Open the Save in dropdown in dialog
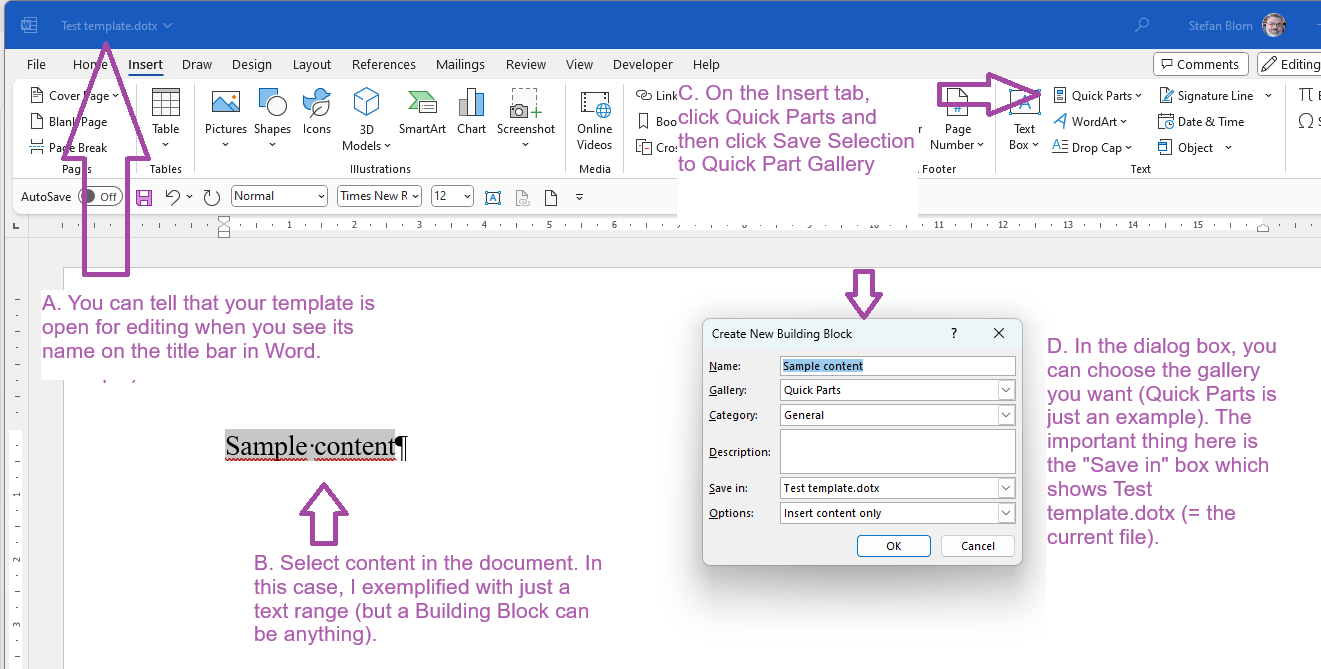Viewport: 1321px width, 669px height. (x=1006, y=488)
